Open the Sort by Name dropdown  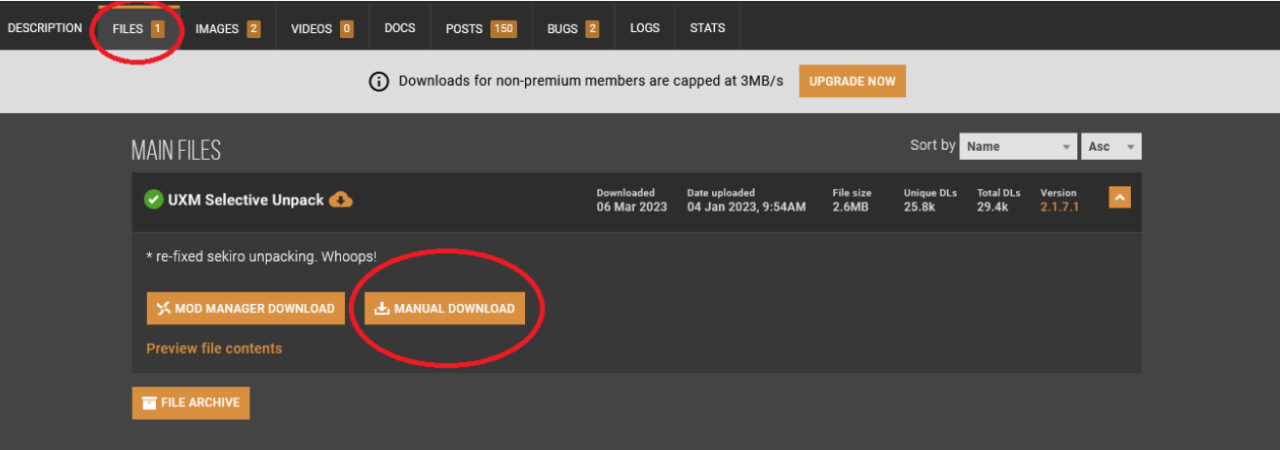pyautogui.click(x=1017, y=146)
